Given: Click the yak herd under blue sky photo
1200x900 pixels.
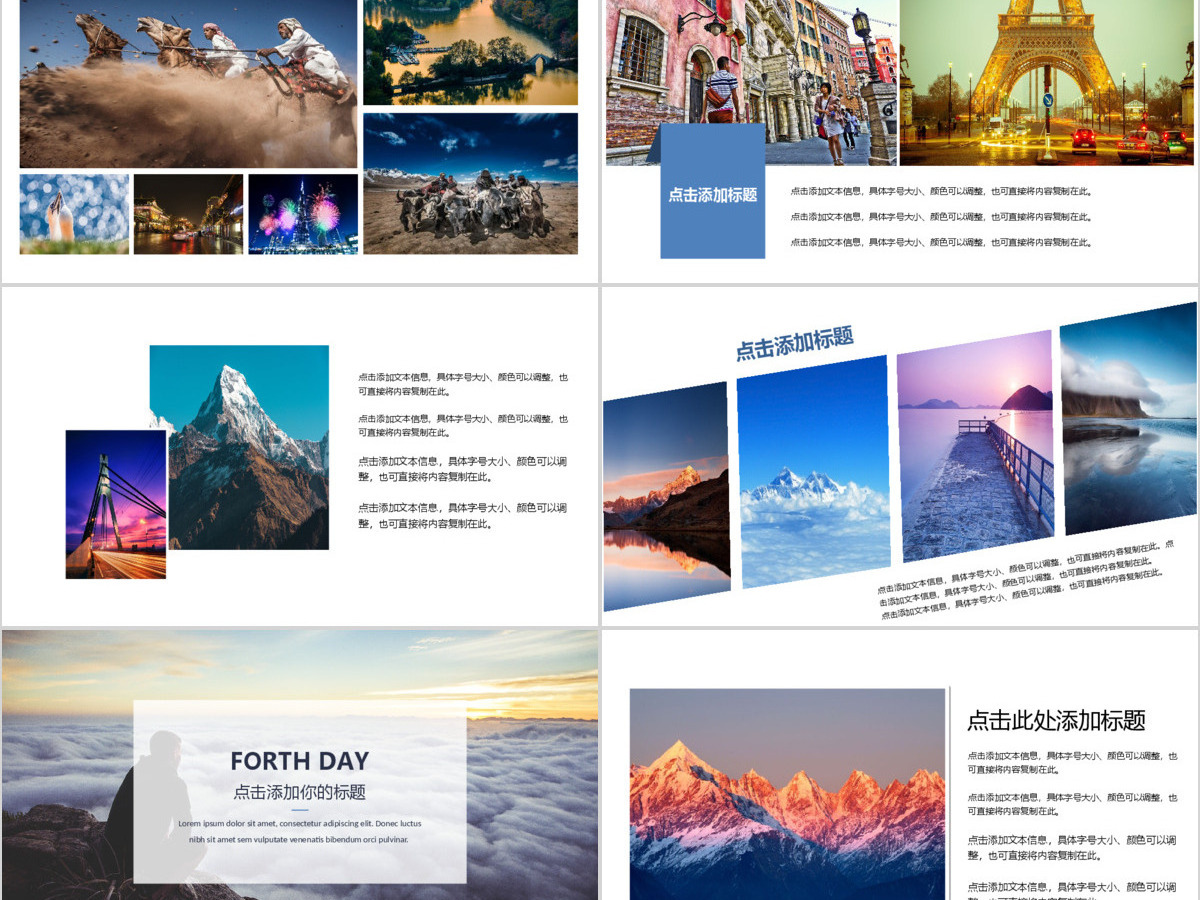Looking at the screenshot, I should coord(470,183).
